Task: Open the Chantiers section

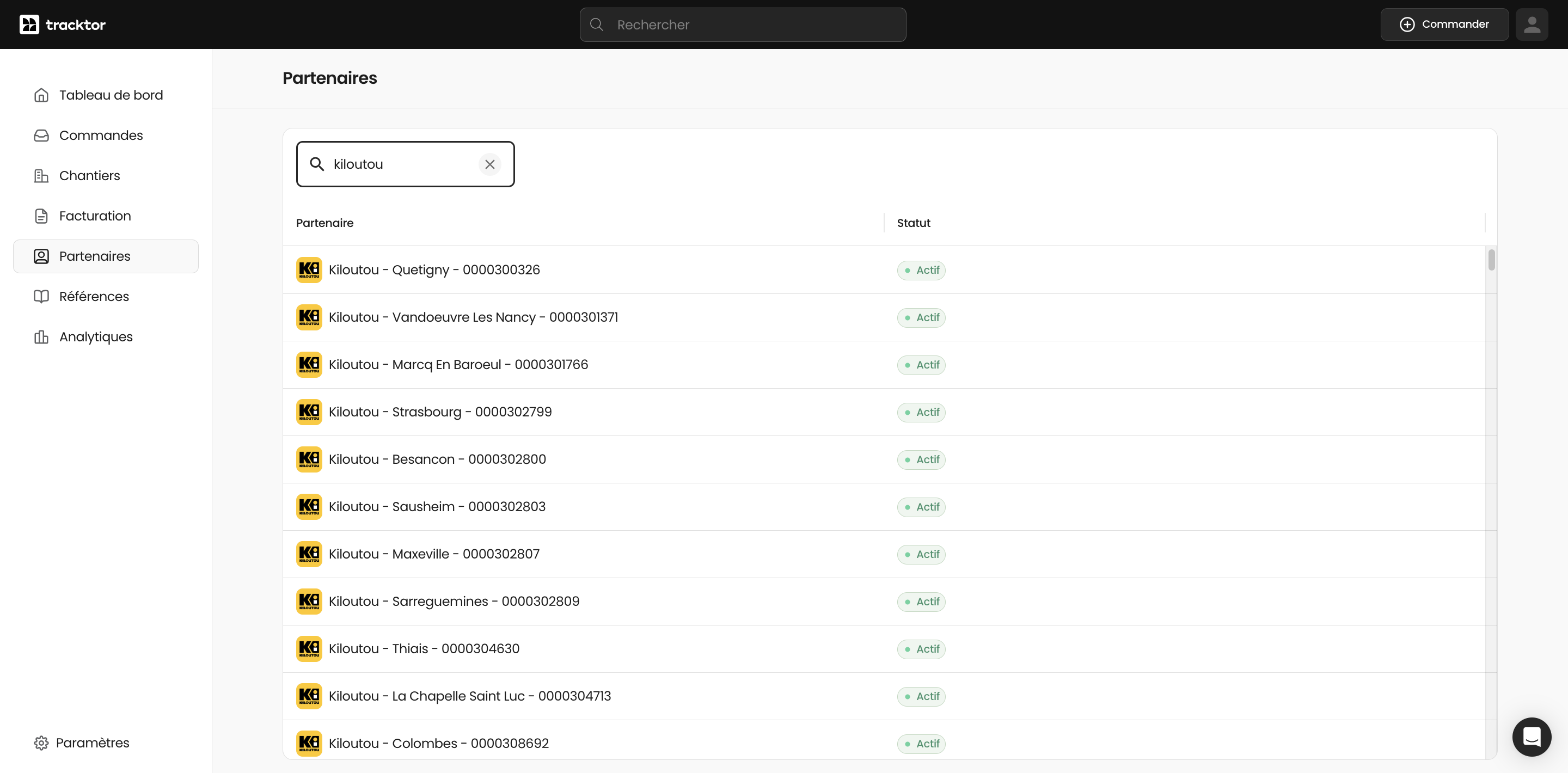Action: (106, 176)
